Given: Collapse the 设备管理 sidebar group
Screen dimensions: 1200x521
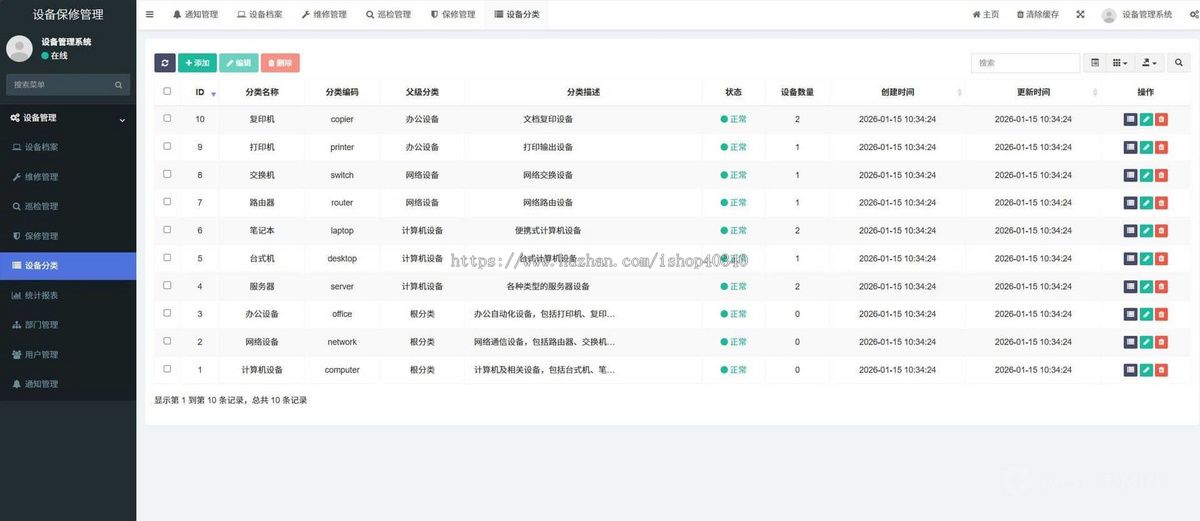Looking at the screenshot, I should (x=68, y=118).
